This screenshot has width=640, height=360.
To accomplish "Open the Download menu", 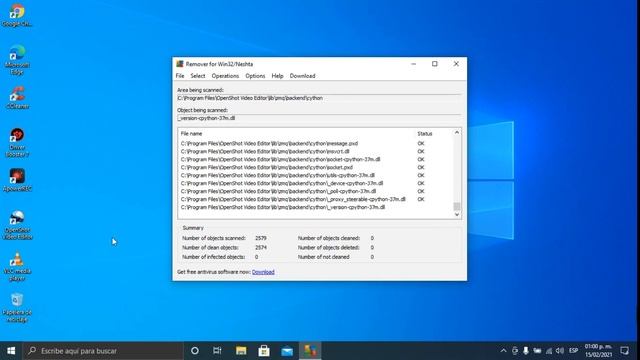I will coord(302,76).
